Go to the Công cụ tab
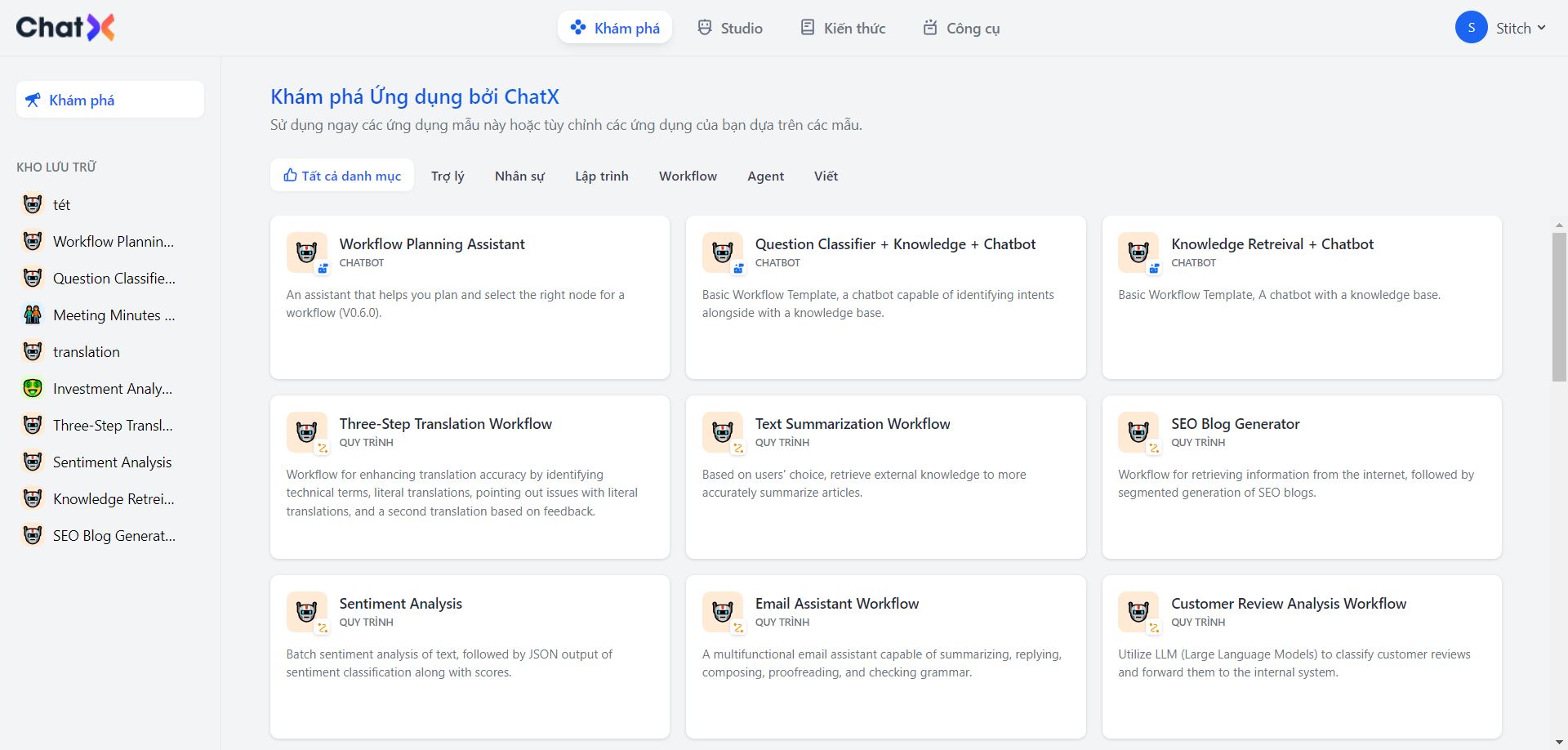1568x750 pixels. (x=960, y=28)
